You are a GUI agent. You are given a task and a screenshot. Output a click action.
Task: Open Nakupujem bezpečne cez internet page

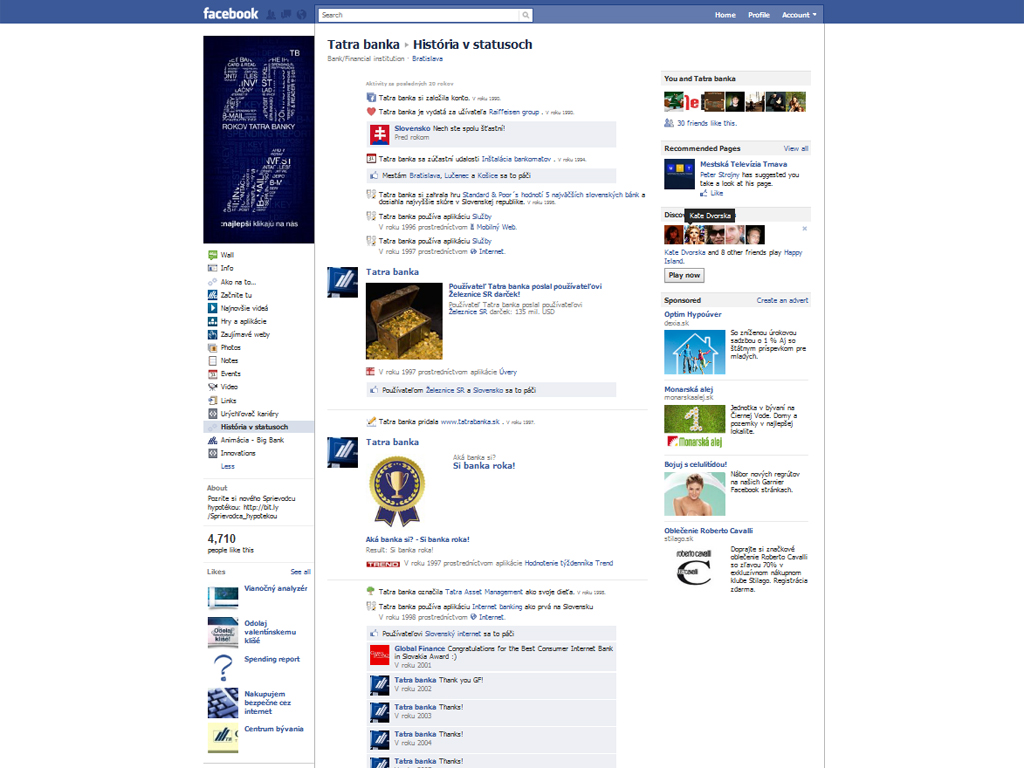[268, 703]
